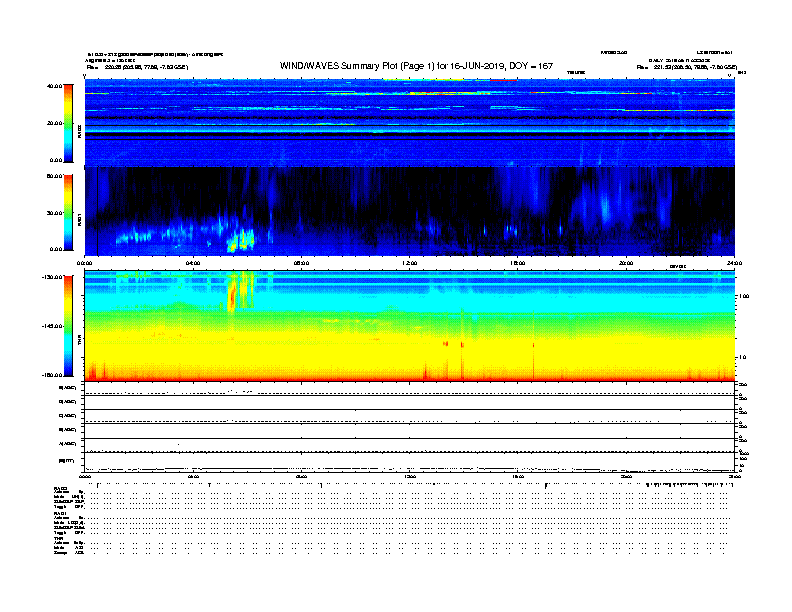Click the -160.00 tick on TNR color bar

53,375
